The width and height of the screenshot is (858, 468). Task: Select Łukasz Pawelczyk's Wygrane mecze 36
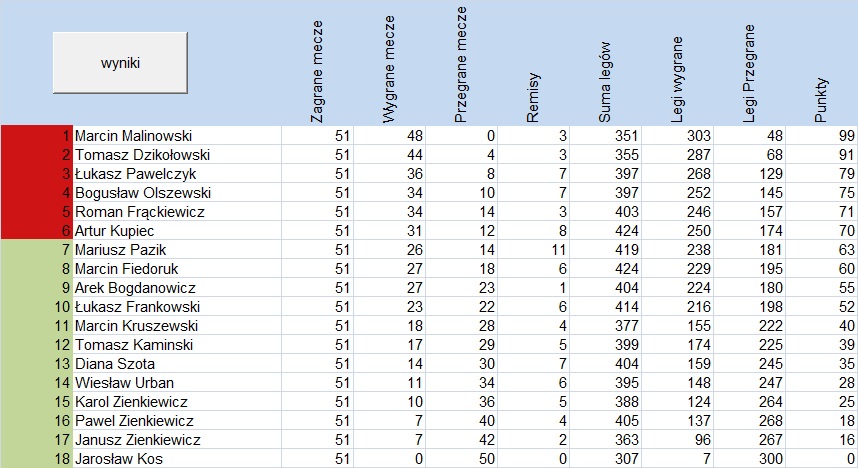pos(390,174)
